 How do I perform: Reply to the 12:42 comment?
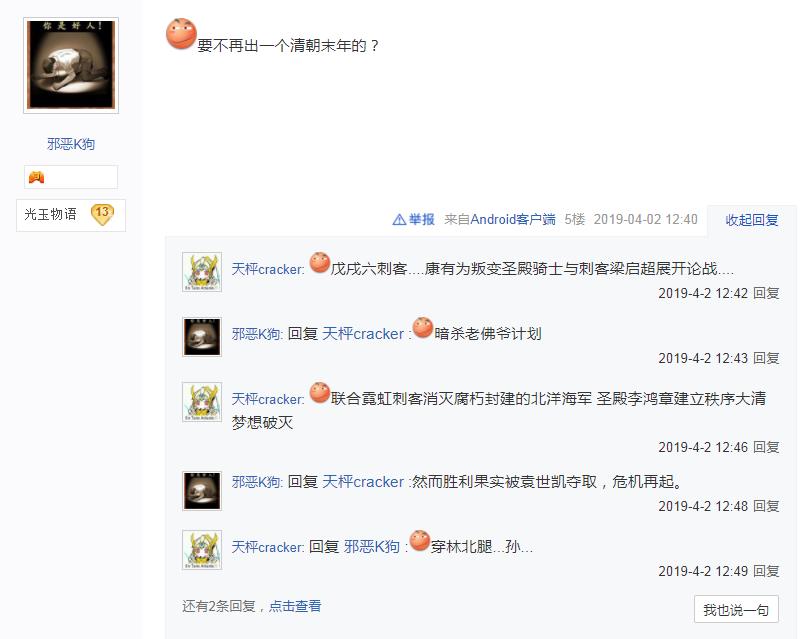[766, 293]
